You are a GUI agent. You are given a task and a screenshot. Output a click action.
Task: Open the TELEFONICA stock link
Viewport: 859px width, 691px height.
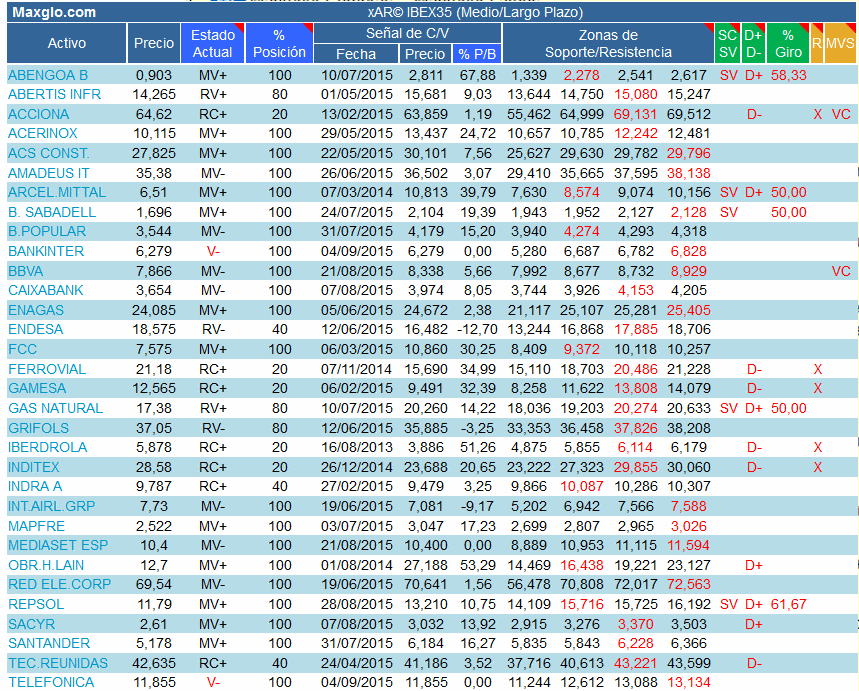pyautogui.click(x=51, y=682)
